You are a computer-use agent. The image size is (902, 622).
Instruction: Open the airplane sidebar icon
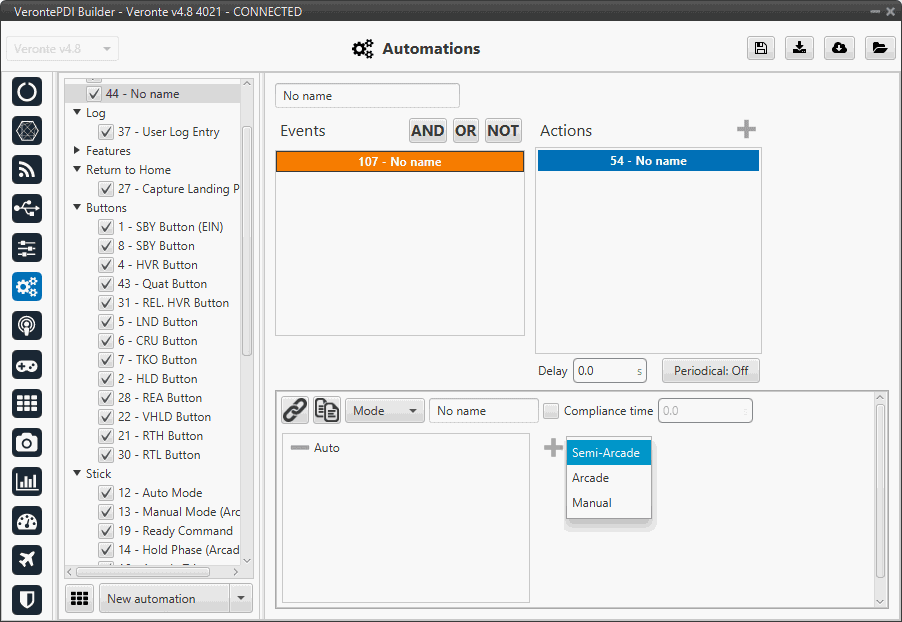pyautogui.click(x=27, y=559)
